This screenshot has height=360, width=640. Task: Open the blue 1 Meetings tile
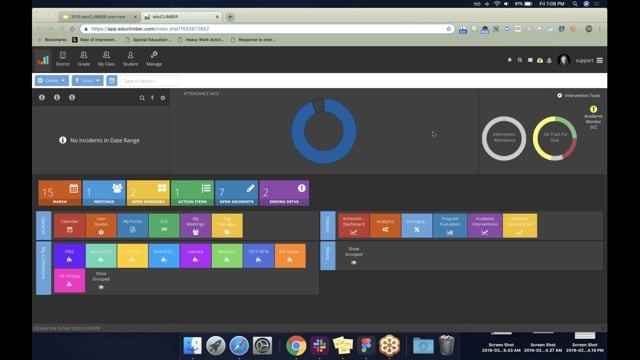(104, 193)
